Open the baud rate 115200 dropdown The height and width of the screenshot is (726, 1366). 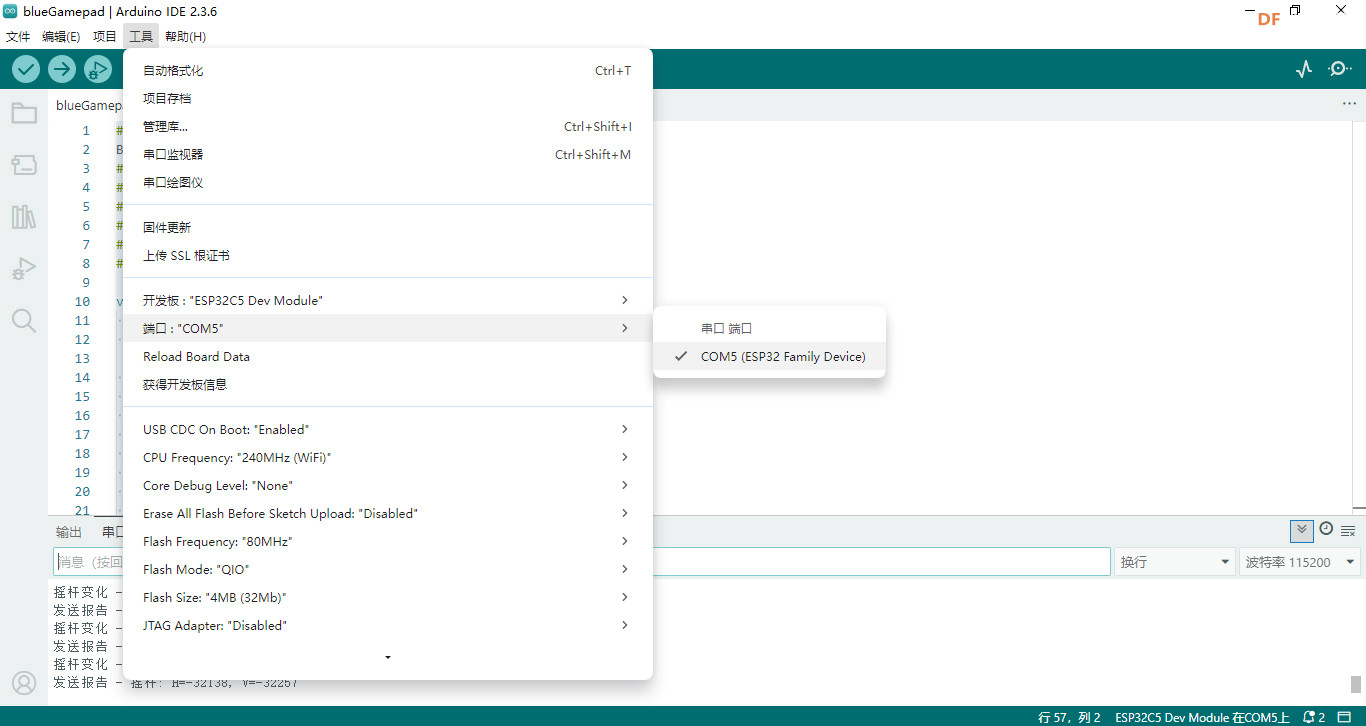(x=1299, y=562)
